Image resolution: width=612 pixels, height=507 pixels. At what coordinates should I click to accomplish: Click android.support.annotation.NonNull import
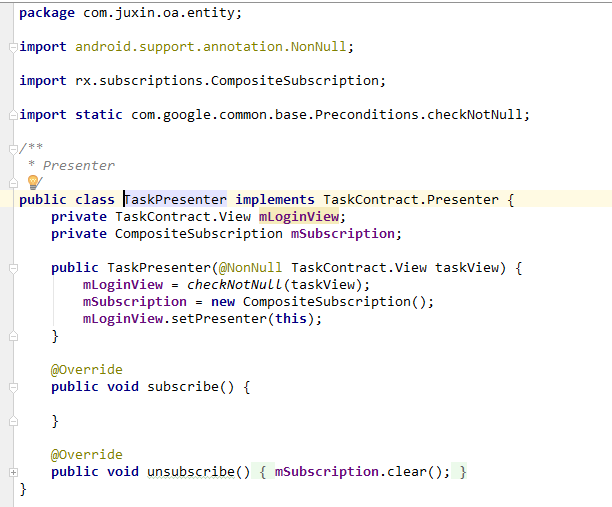[x=211, y=47]
